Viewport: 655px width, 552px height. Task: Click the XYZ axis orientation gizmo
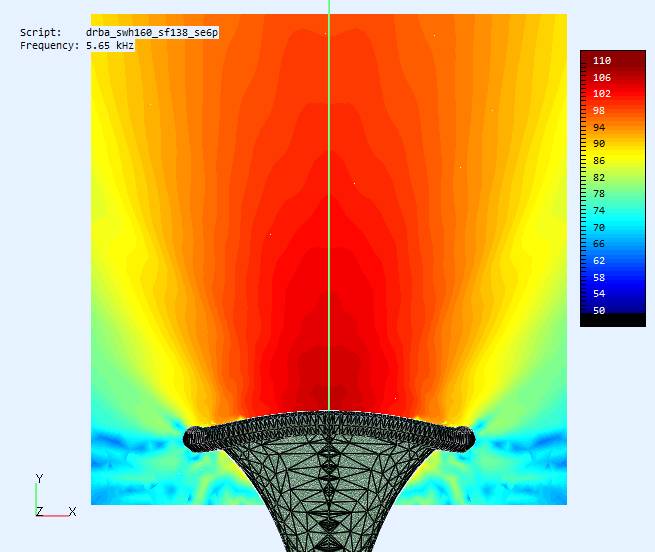point(55,496)
